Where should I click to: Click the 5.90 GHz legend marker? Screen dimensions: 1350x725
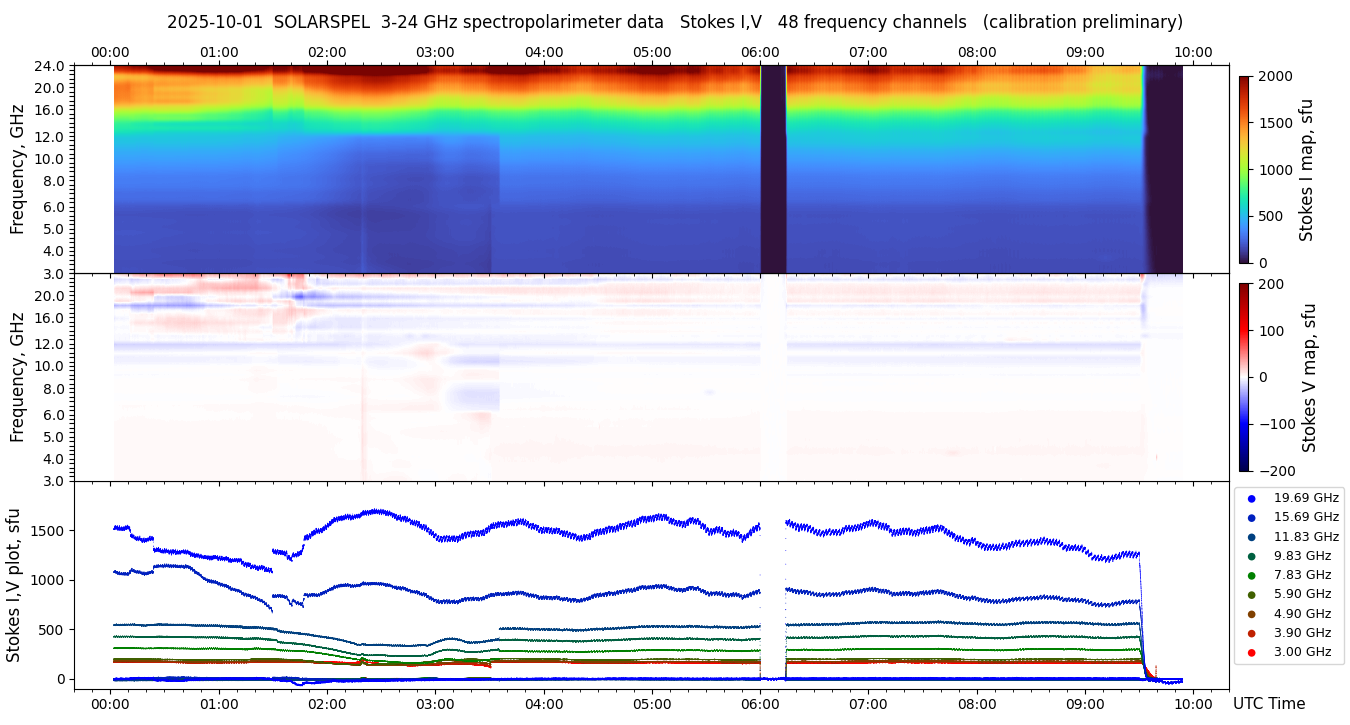click(1251, 595)
